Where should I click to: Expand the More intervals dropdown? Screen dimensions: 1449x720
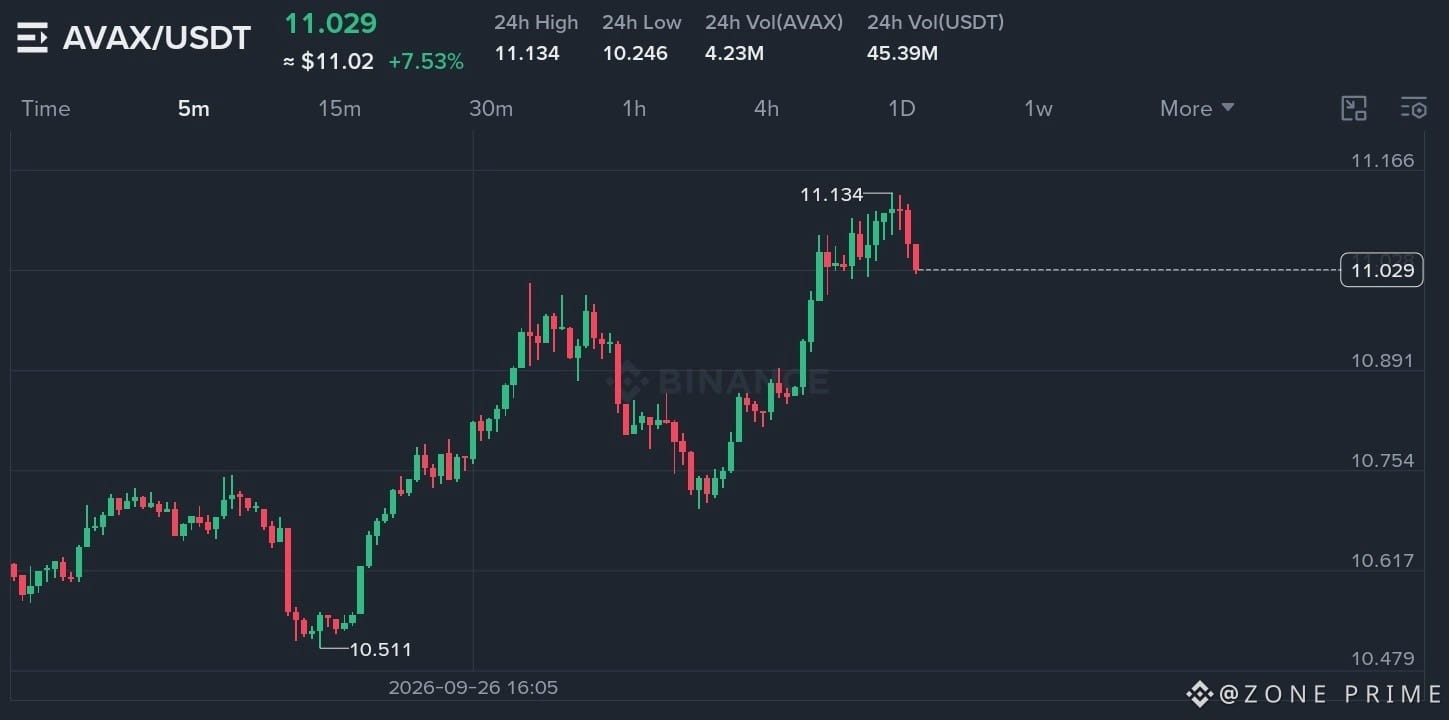pos(1197,108)
